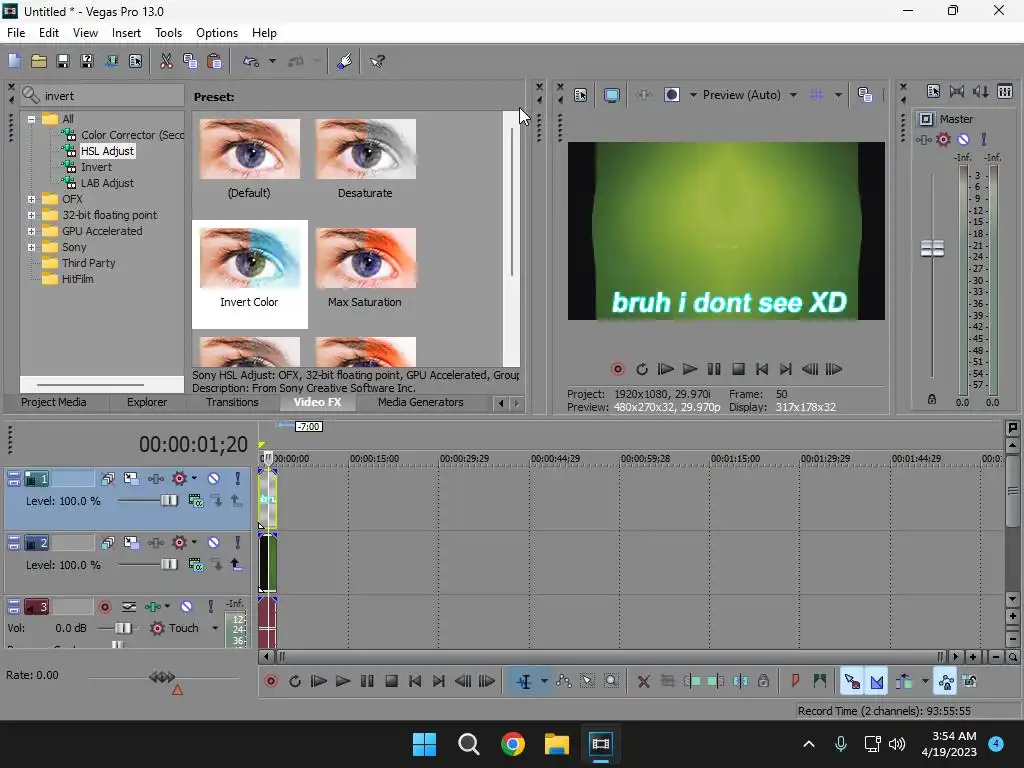Open the overlays grid dropdown arrow
1024x768 pixels.
pos(838,95)
